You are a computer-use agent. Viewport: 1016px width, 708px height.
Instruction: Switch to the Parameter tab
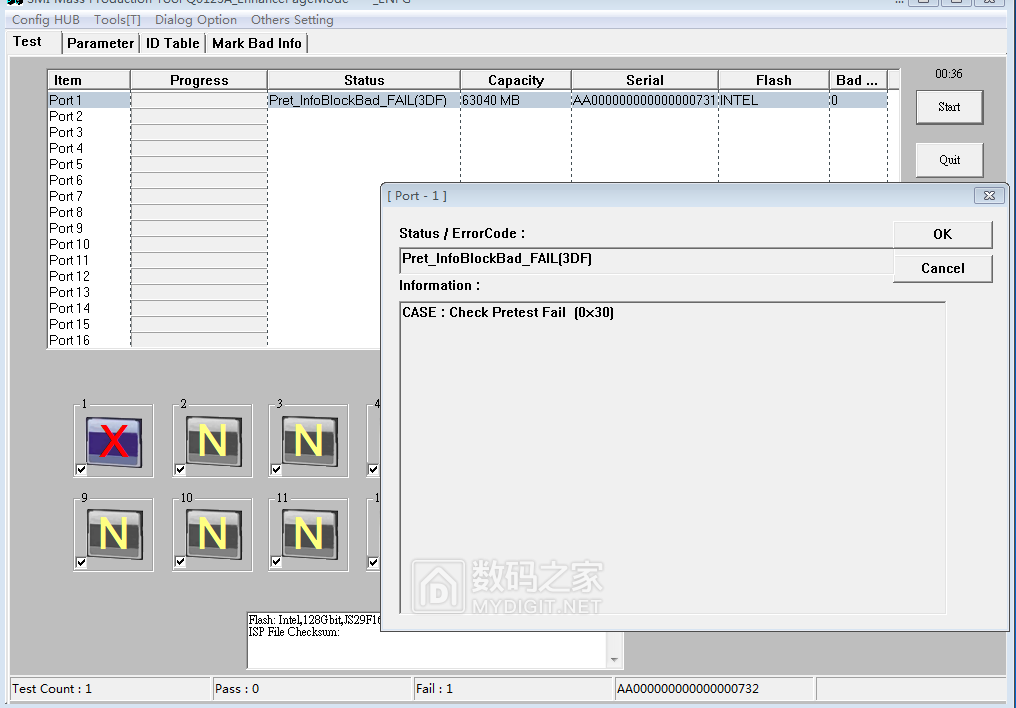pyautogui.click(x=100, y=43)
